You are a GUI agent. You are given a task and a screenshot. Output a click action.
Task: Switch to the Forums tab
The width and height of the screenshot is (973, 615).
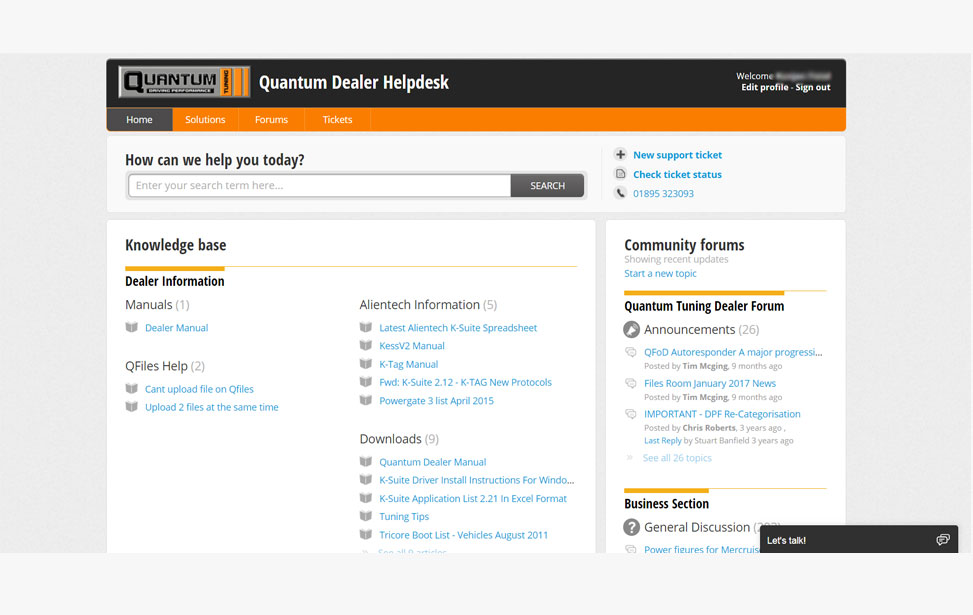pyautogui.click(x=271, y=119)
